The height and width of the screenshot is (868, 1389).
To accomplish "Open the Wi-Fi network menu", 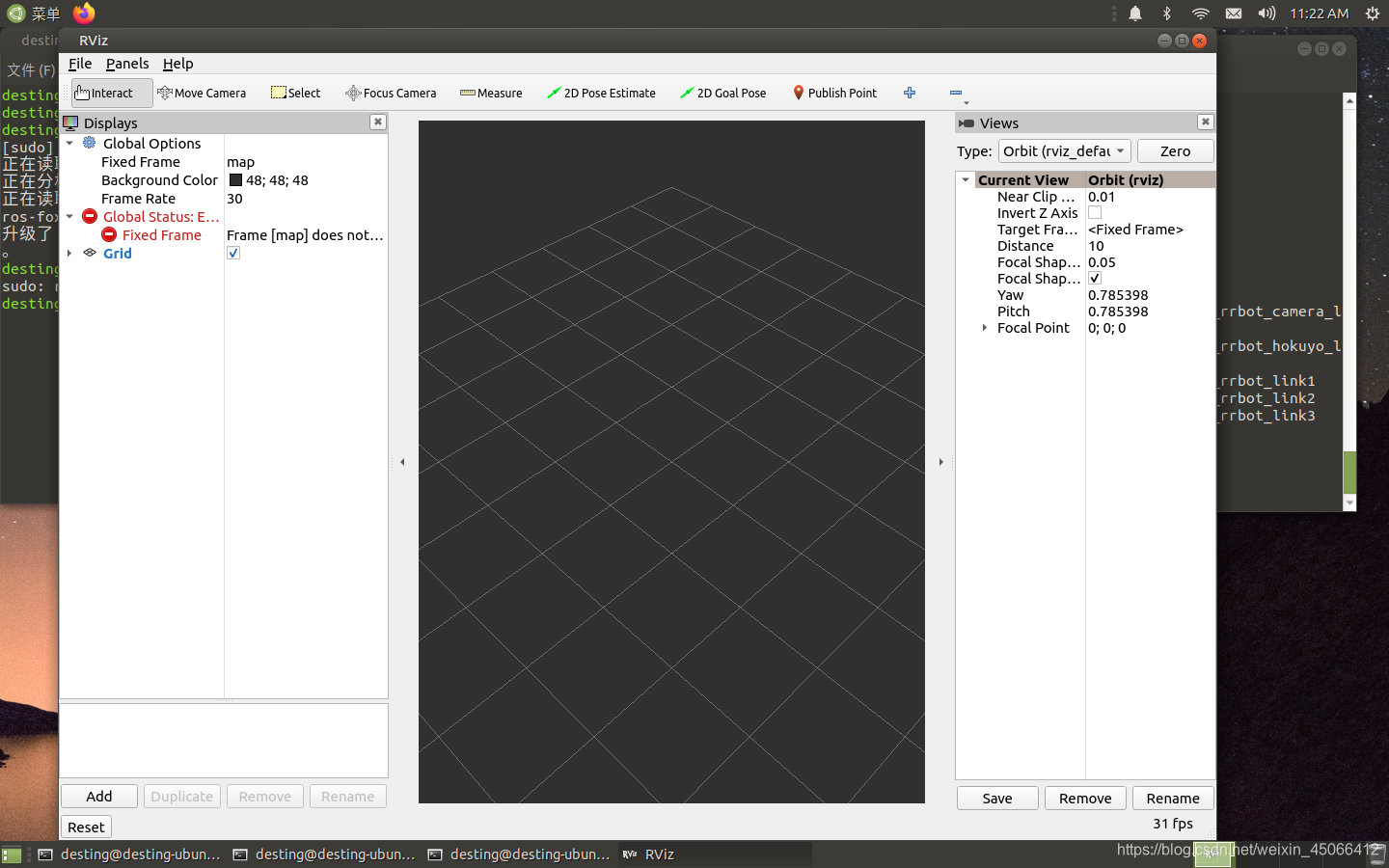I will [x=1200, y=14].
